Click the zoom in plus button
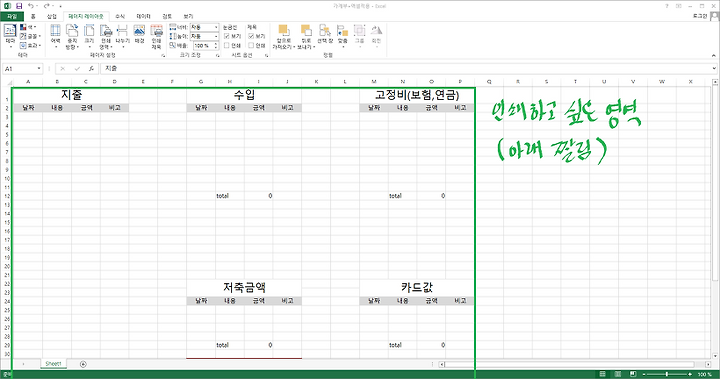The height and width of the screenshot is (379, 720). 690,374
